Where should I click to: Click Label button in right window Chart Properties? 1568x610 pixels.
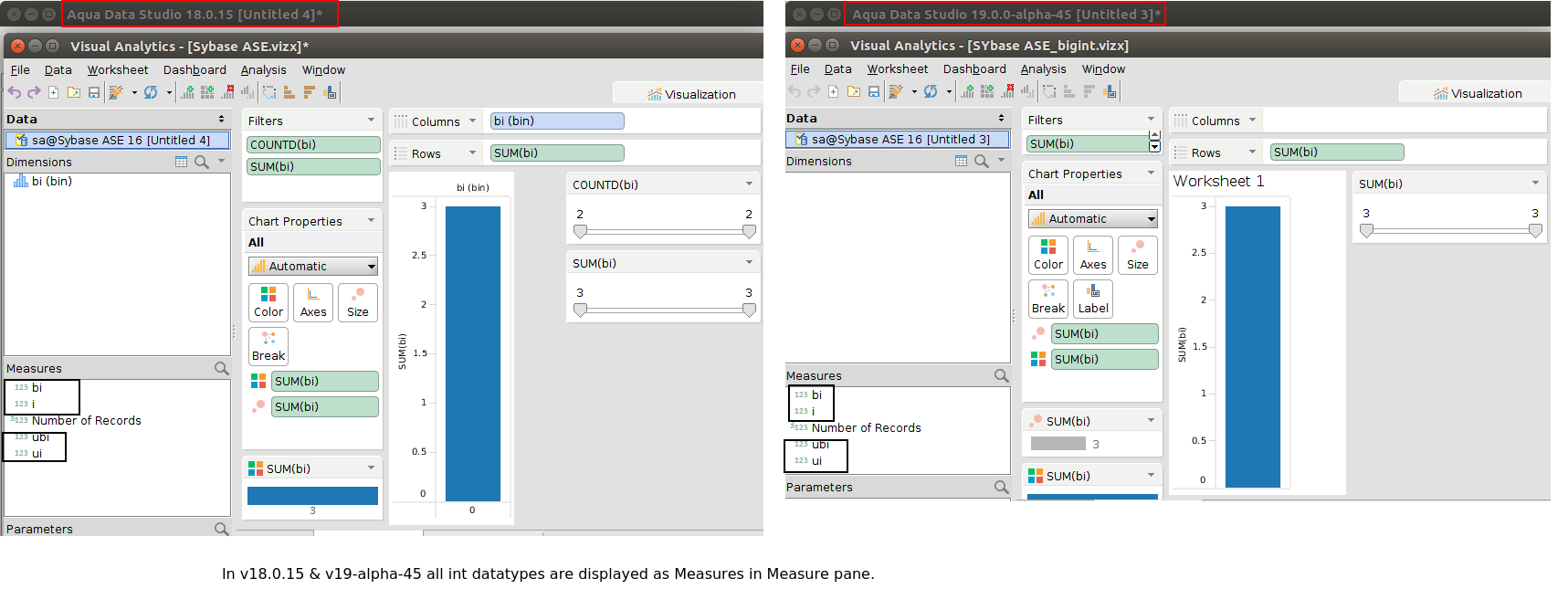click(1093, 299)
